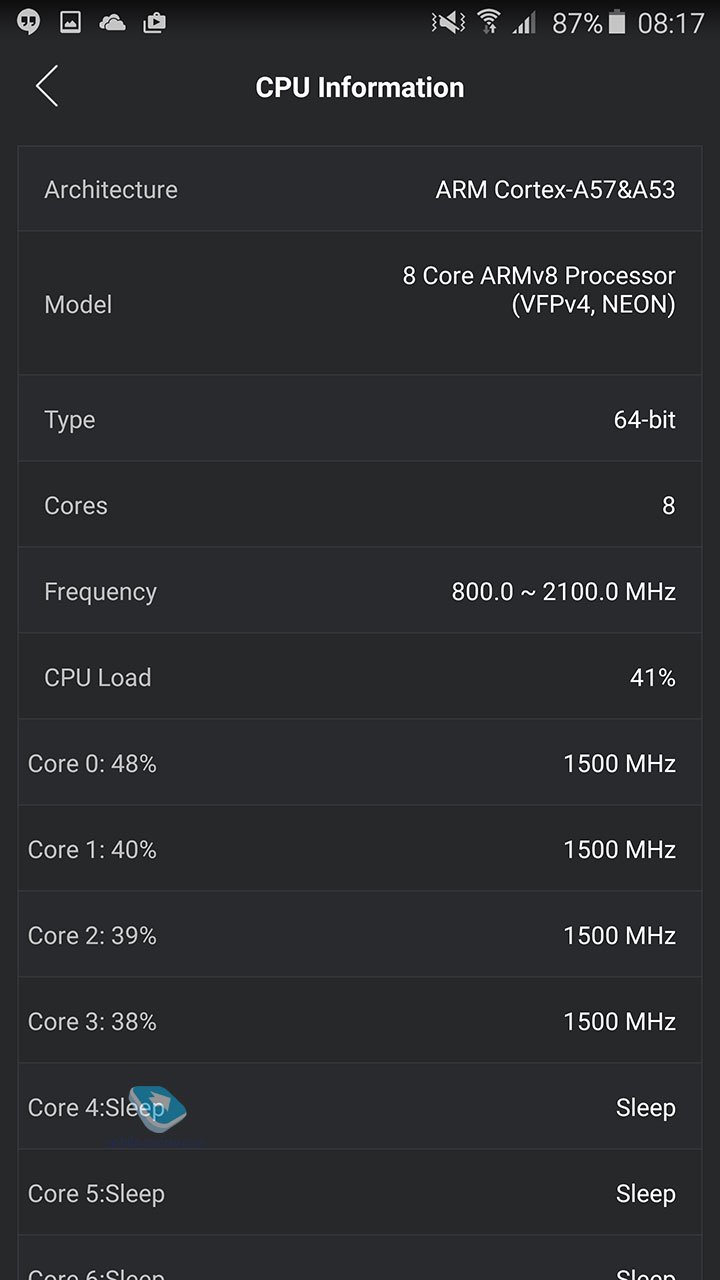Tap the cellular signal strength icon
720x1280 pixels.
pyautogui.click(x=524, y=22)
